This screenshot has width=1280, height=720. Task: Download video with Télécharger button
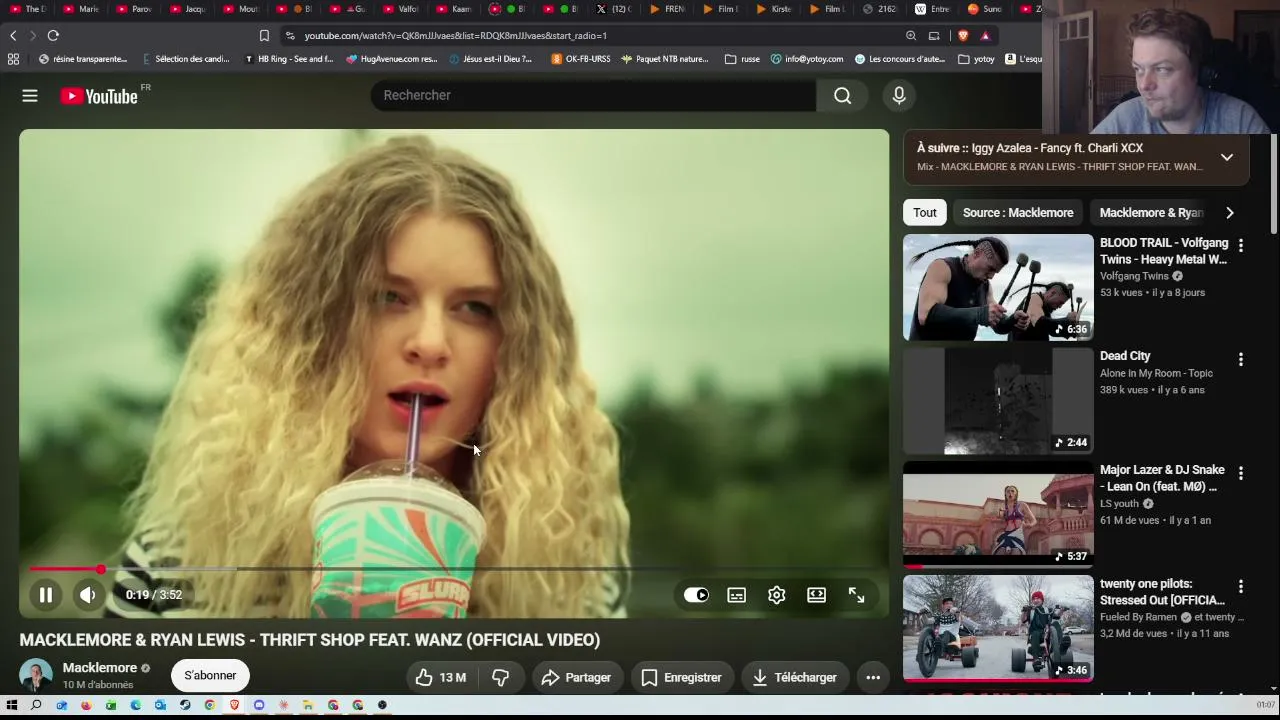(x=795, y=678)
